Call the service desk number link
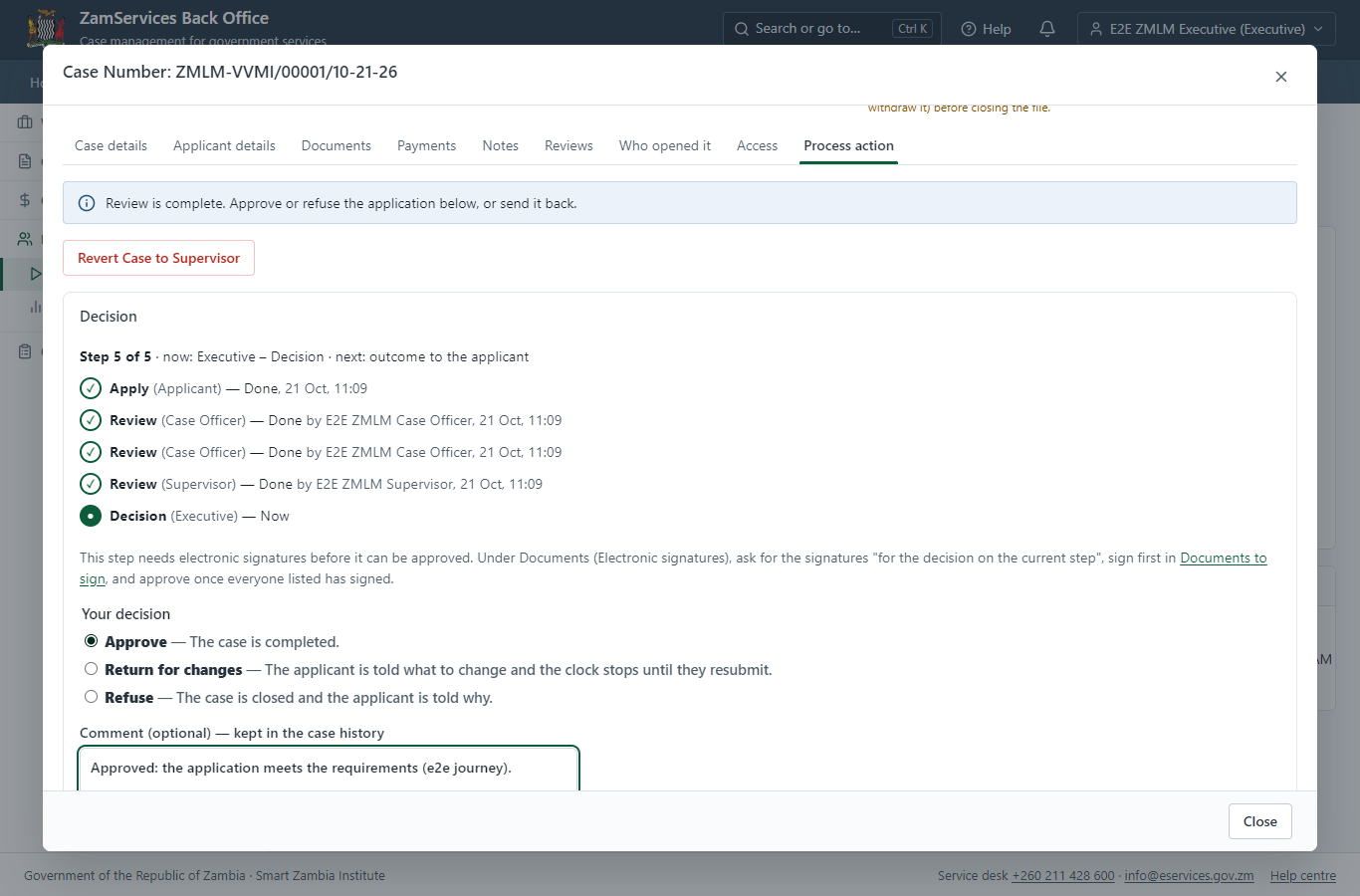The height and width of the screenshot is (896, 1360). pyautogui.click(x=1063, y=876)
